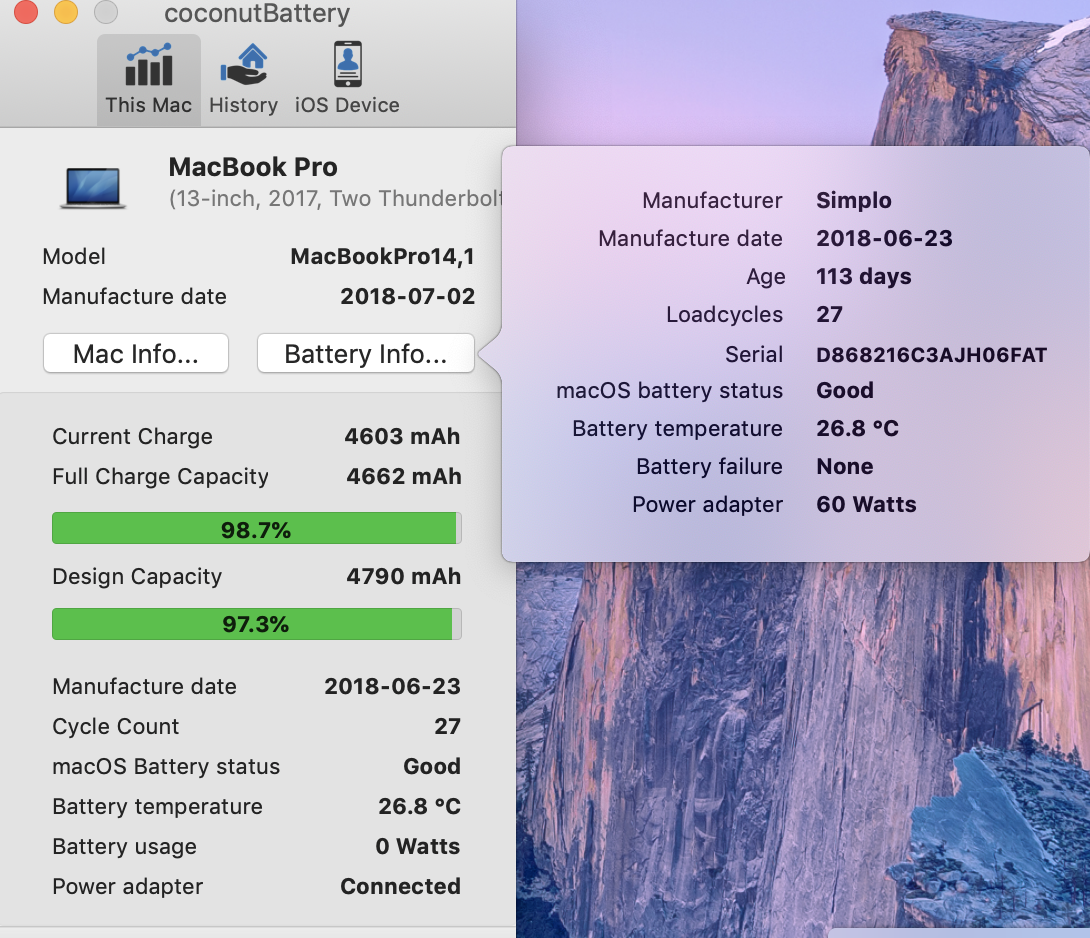Click the Battery usage label

(x=124, y=847)
